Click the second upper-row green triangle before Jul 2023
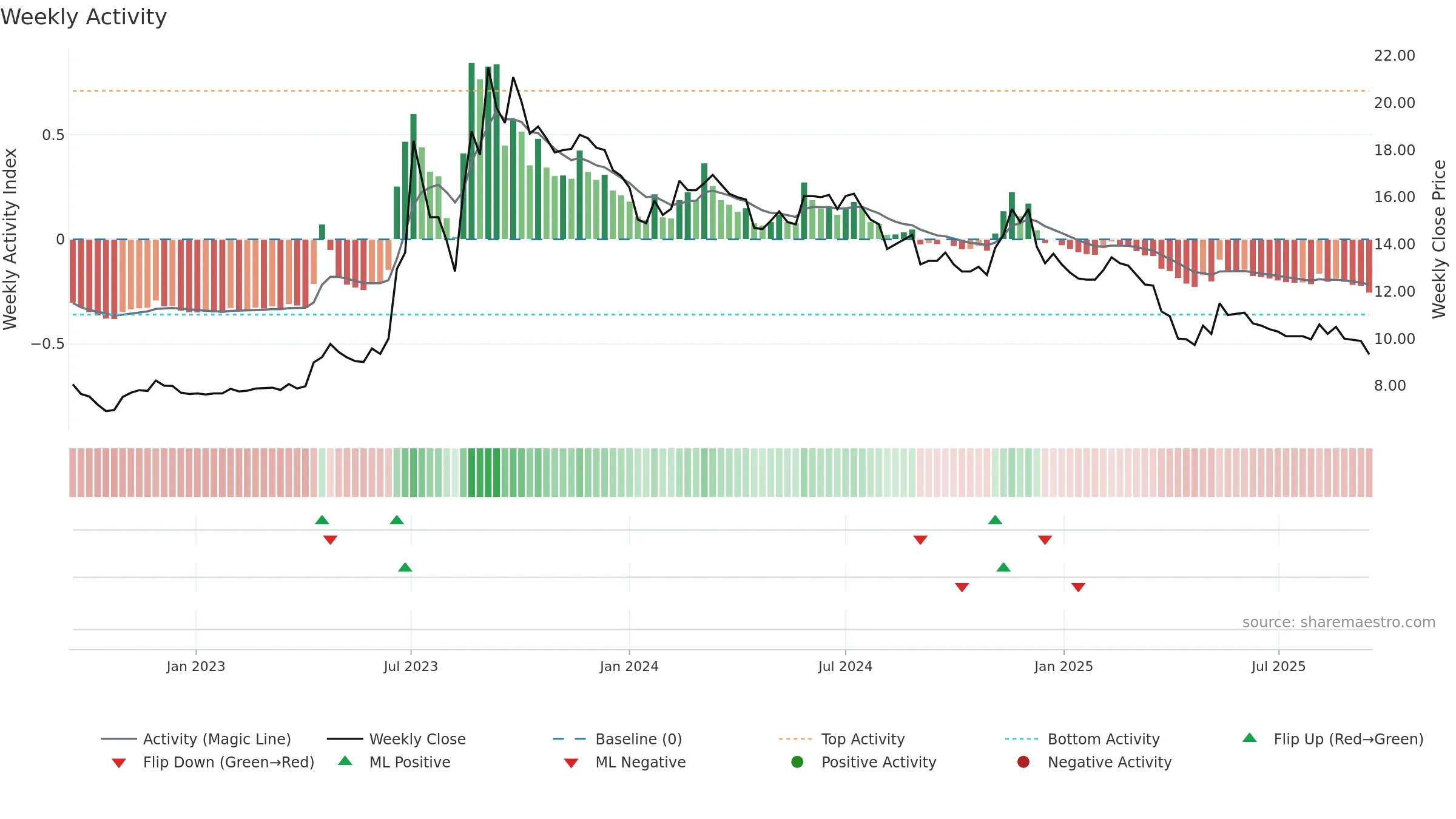 (x=397, y=520)
